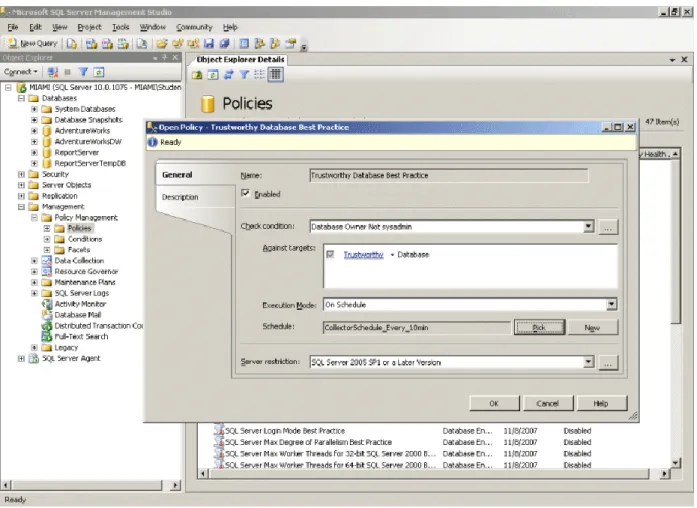Expand the SQL Server Agent node
This screenshot has width=697, height=508.
(x=21, y=358)
